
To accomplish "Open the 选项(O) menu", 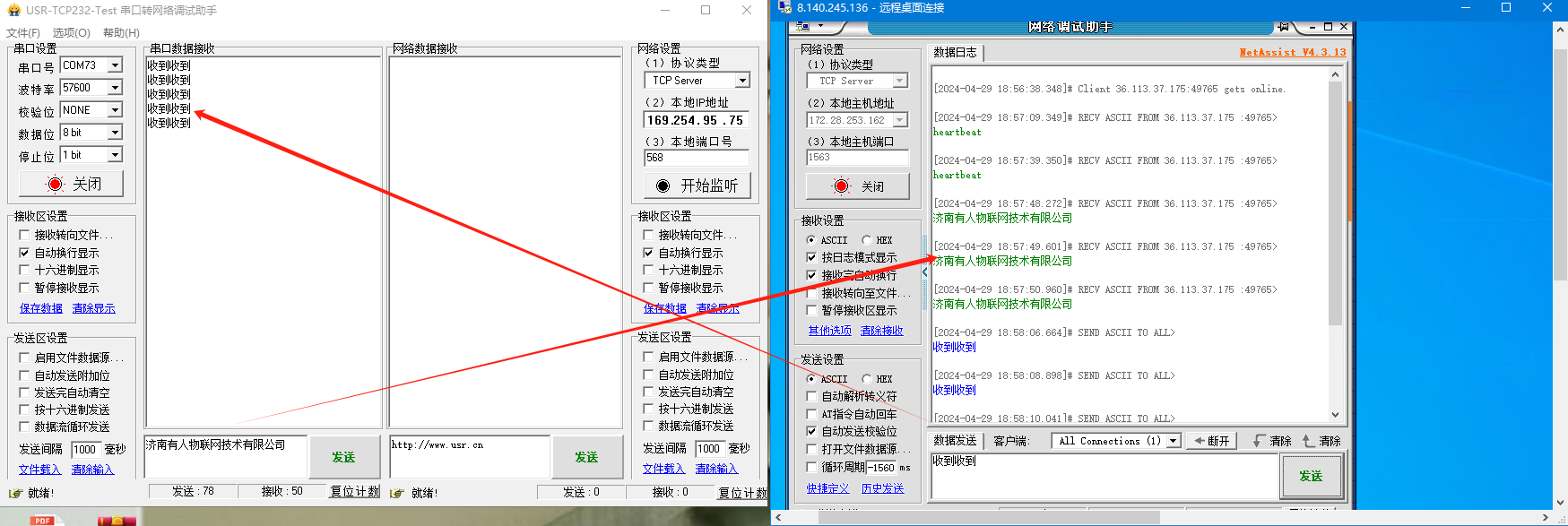I will click(72, 33).
